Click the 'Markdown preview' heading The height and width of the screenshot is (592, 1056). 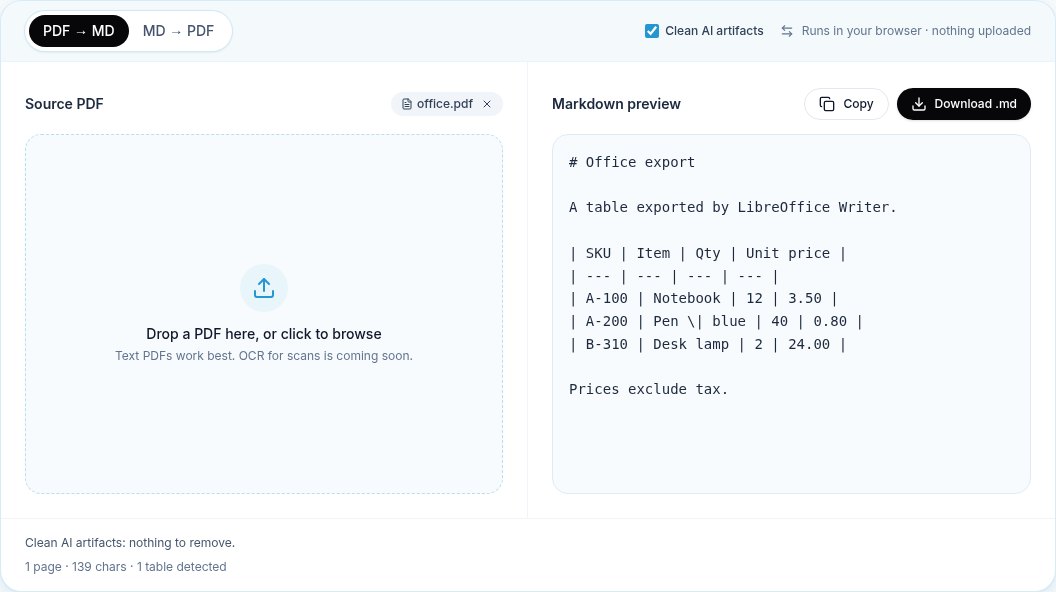coord(616,104)
